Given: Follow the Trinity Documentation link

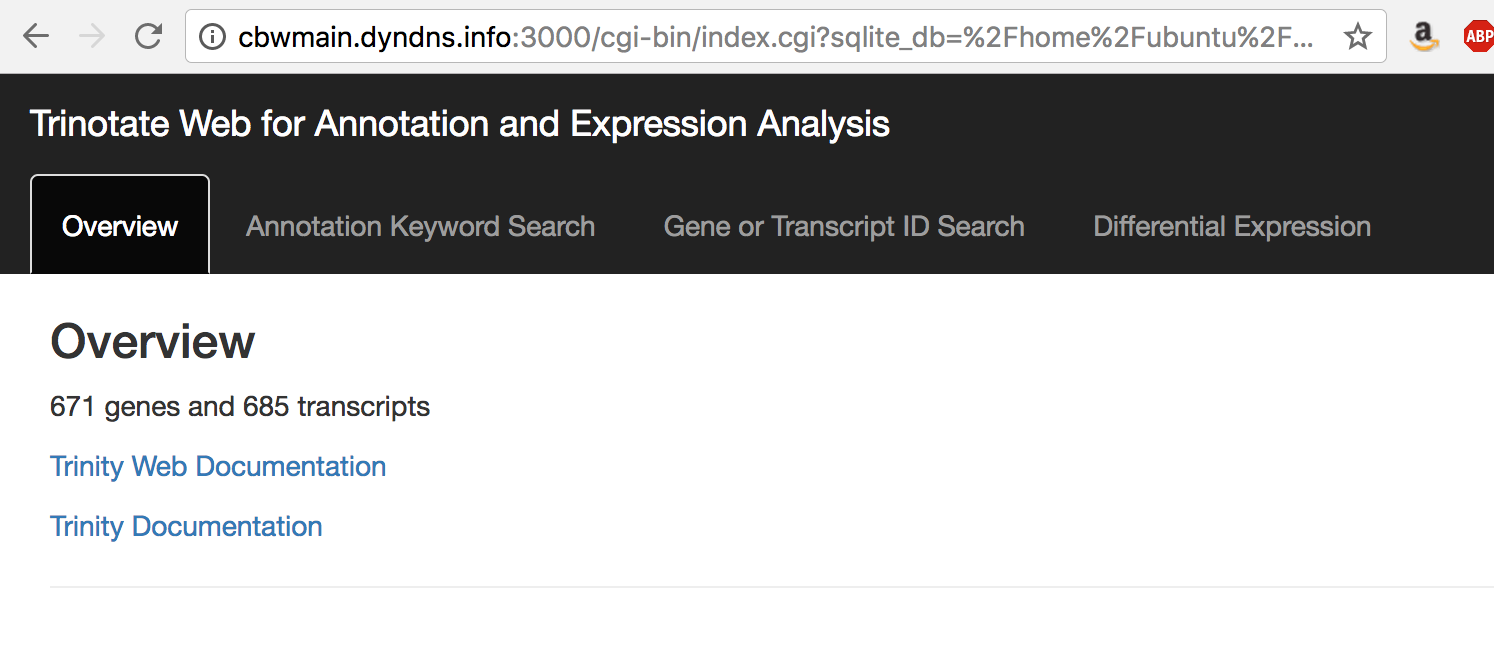Looking at the screenshot, I should (x=186, y=527).
